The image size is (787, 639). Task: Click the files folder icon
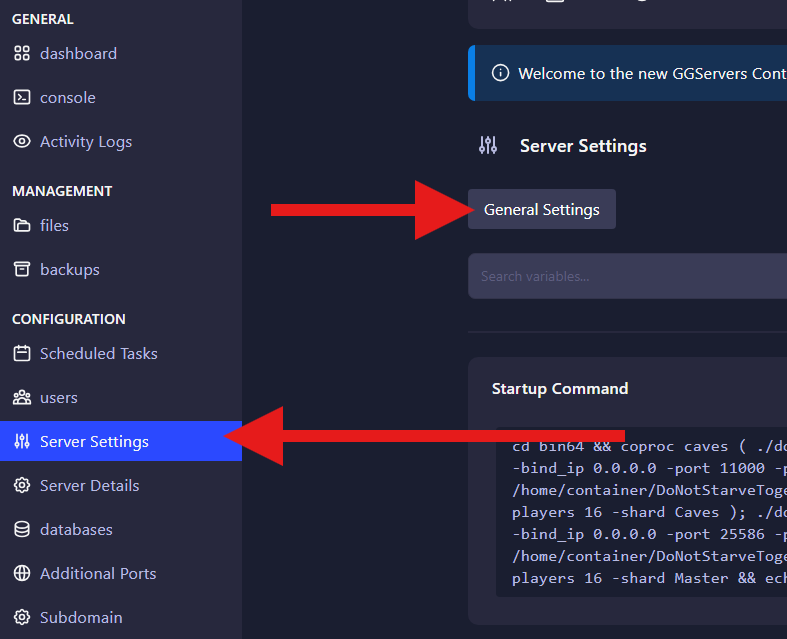pyautogui.click(x=21, y=226)
